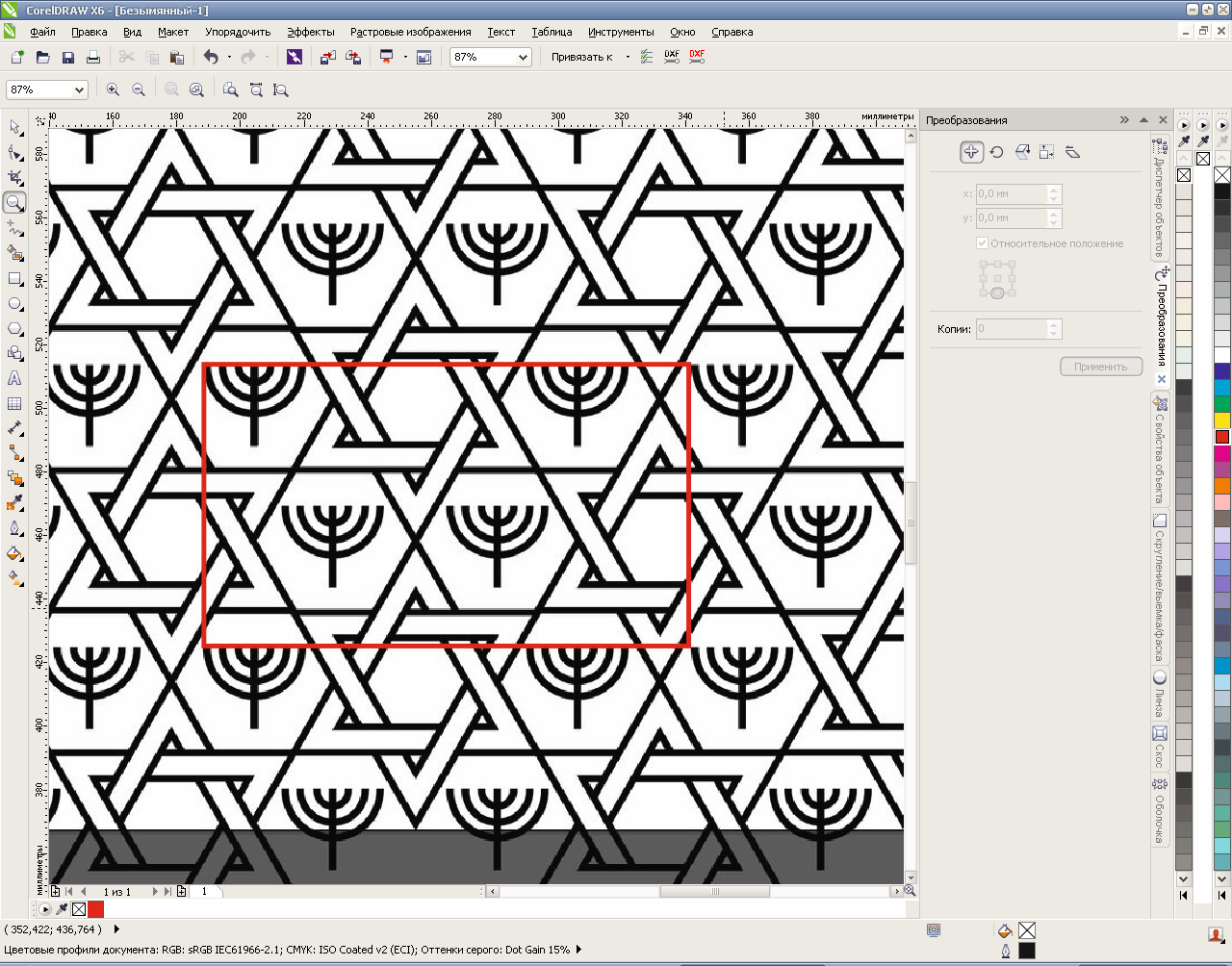Select the Ellipse tool

[x=14, y=303]
